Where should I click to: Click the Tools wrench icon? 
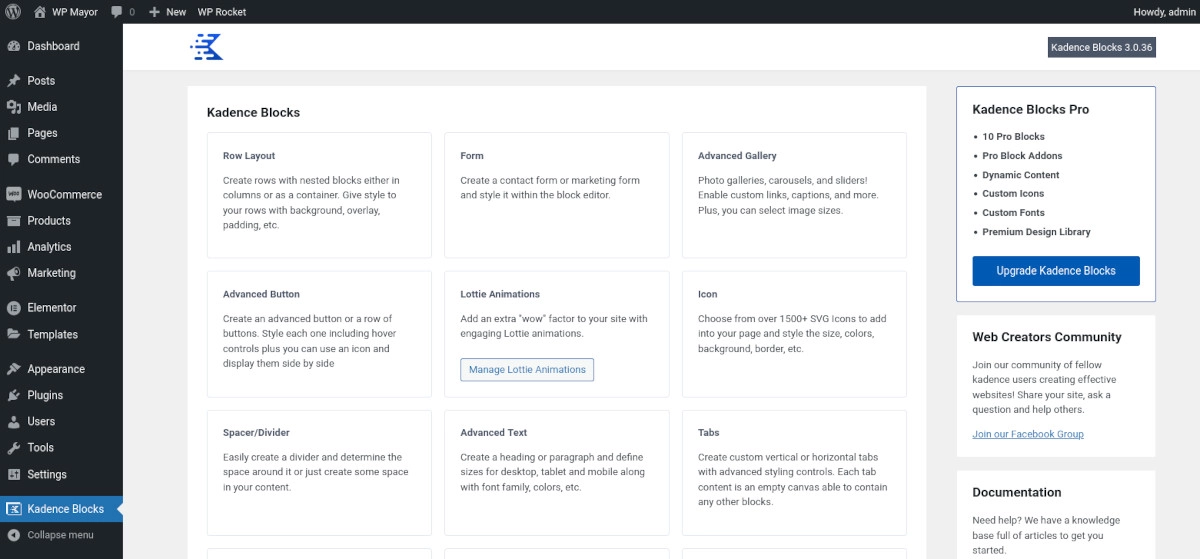14,448
